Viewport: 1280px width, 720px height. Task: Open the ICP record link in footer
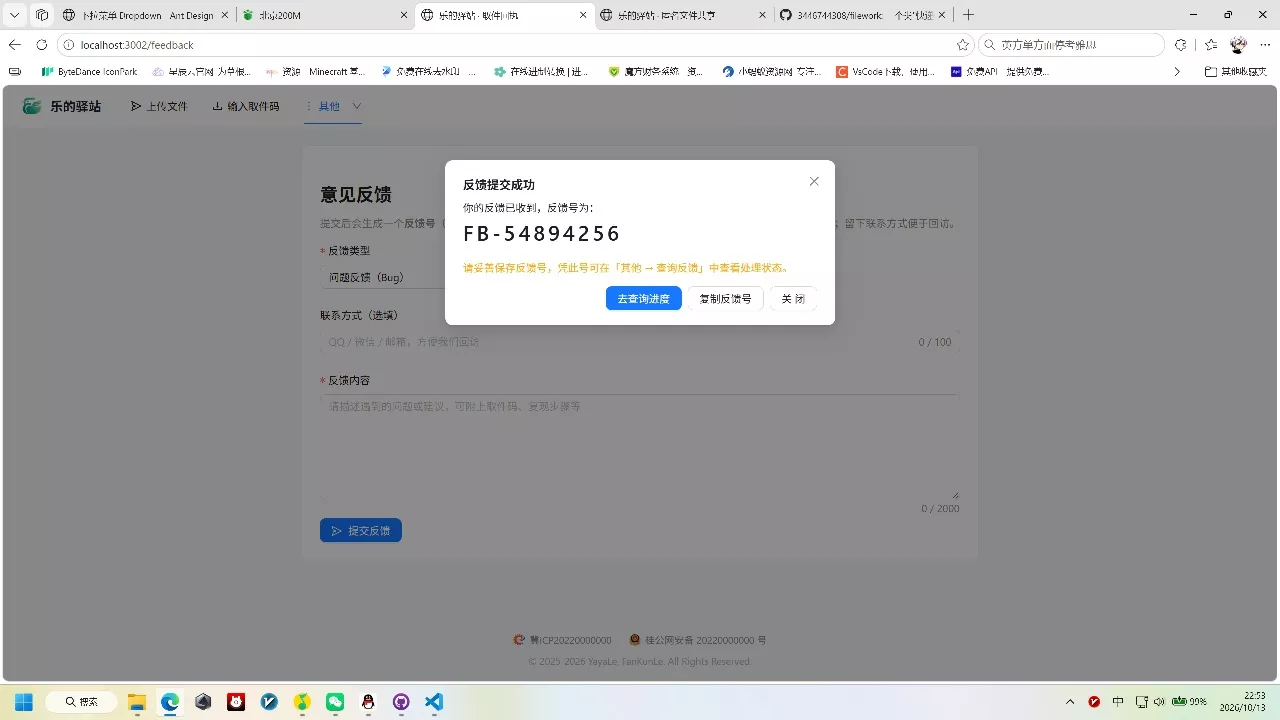(562, 640)
